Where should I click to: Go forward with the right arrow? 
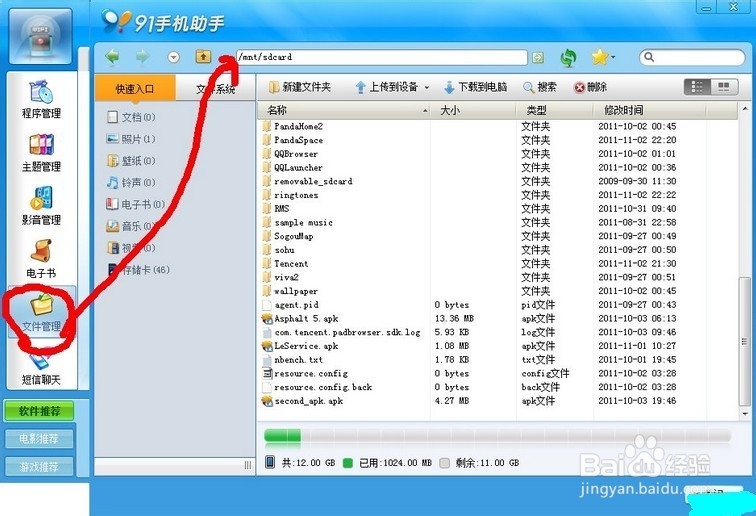coord(142,57)
